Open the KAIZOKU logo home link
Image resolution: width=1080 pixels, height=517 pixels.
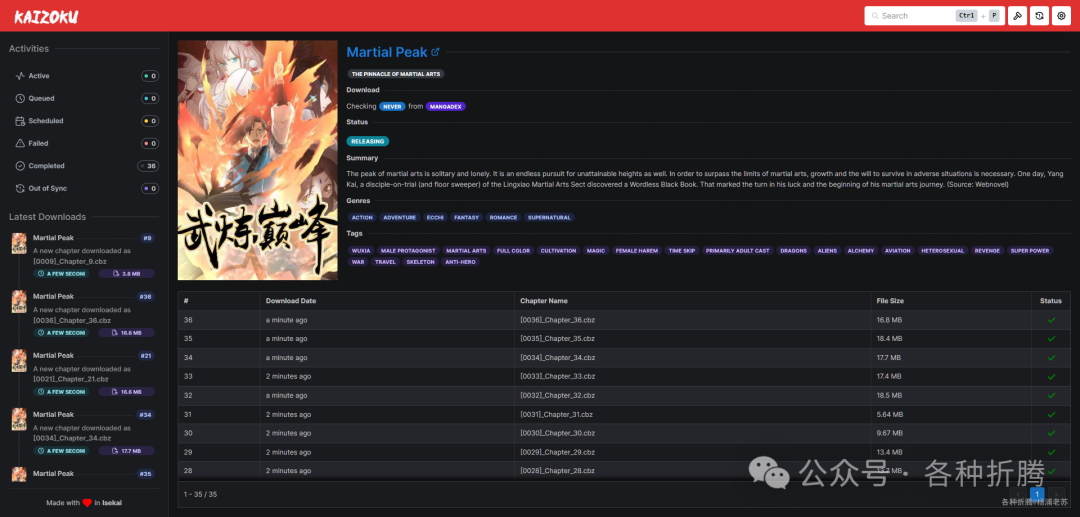46,16
